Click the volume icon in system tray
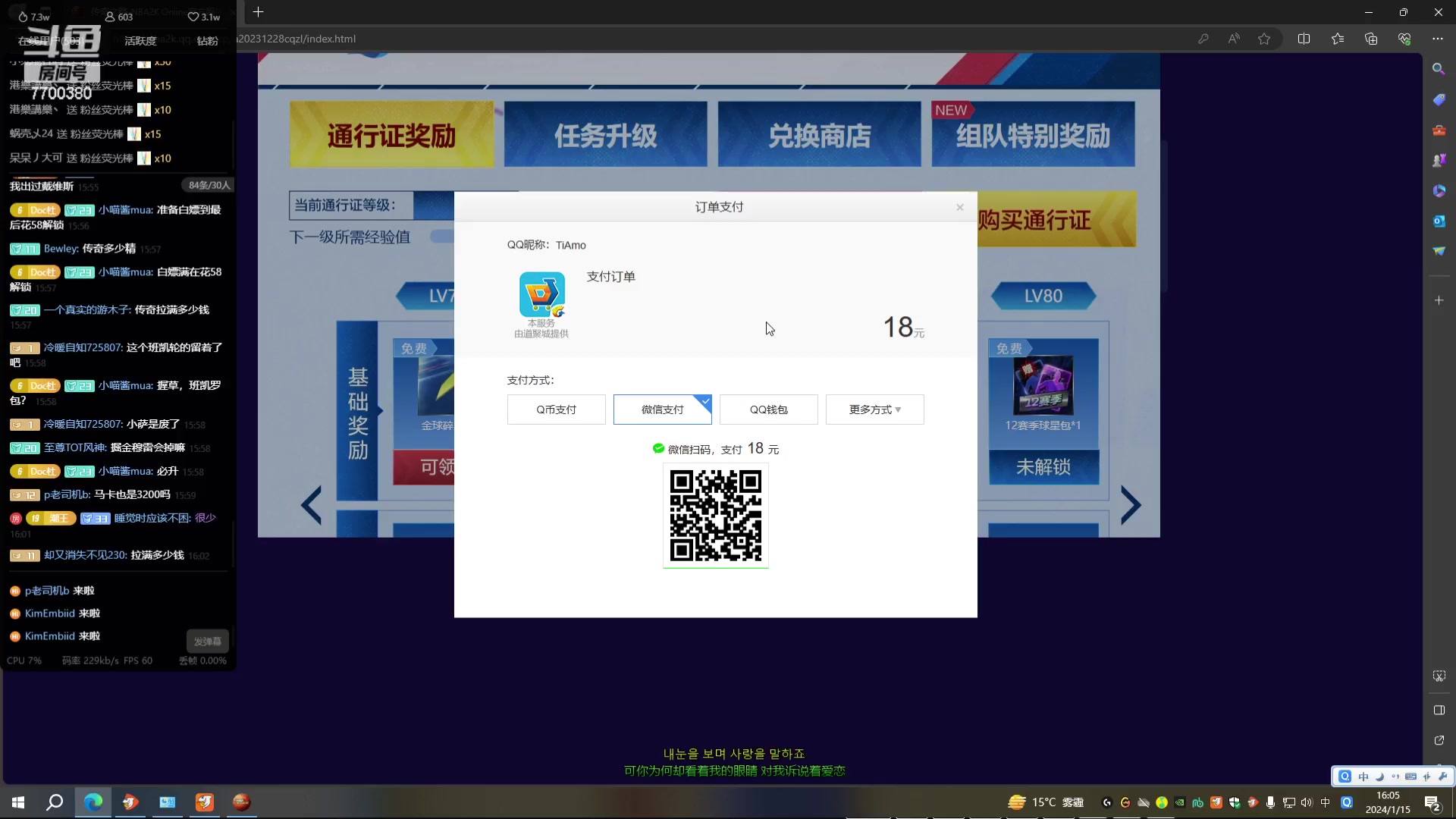This screenshot has width=1456, height=819. tap(1306, 802)
